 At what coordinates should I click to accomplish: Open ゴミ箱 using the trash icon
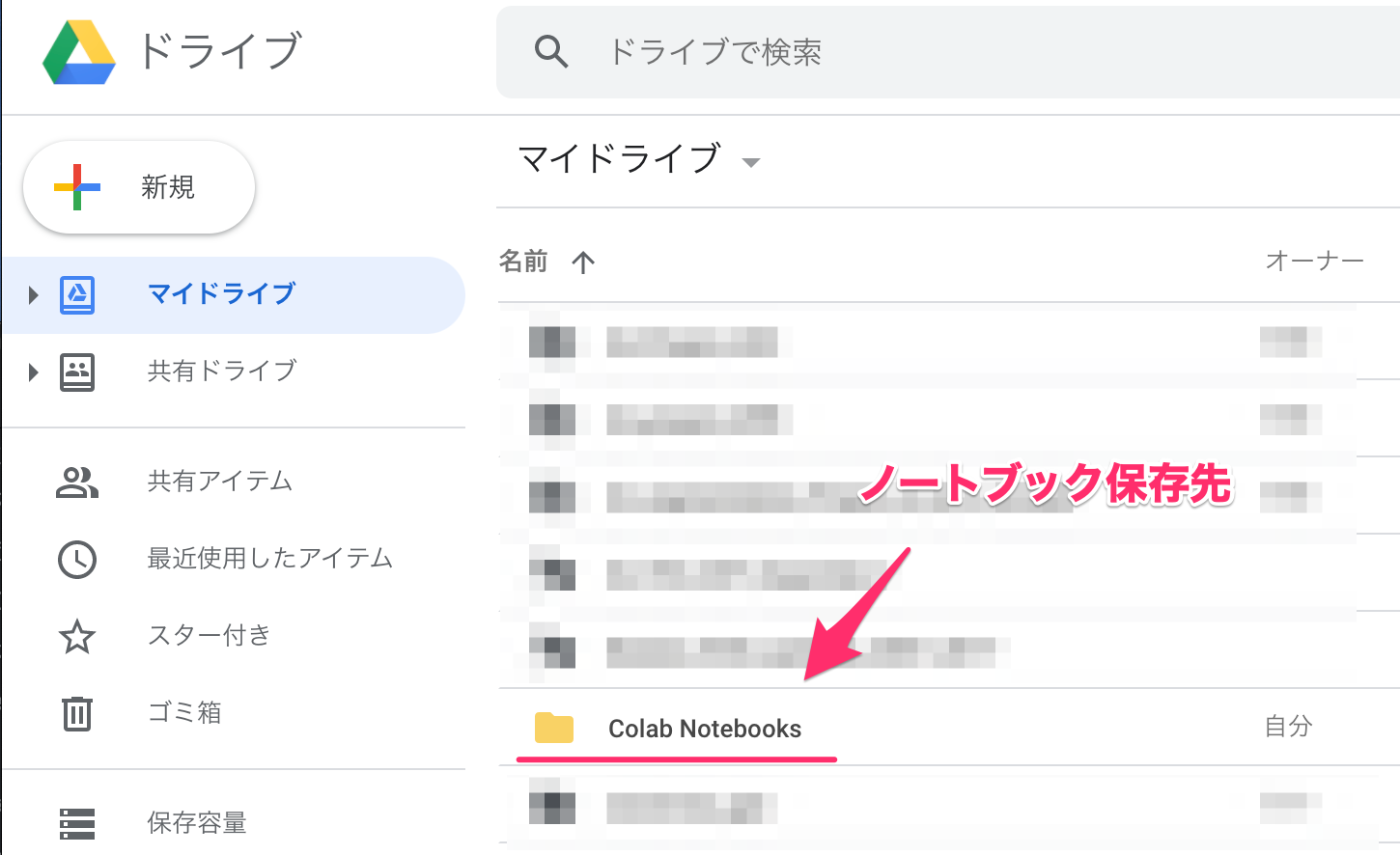coord(77,712)
